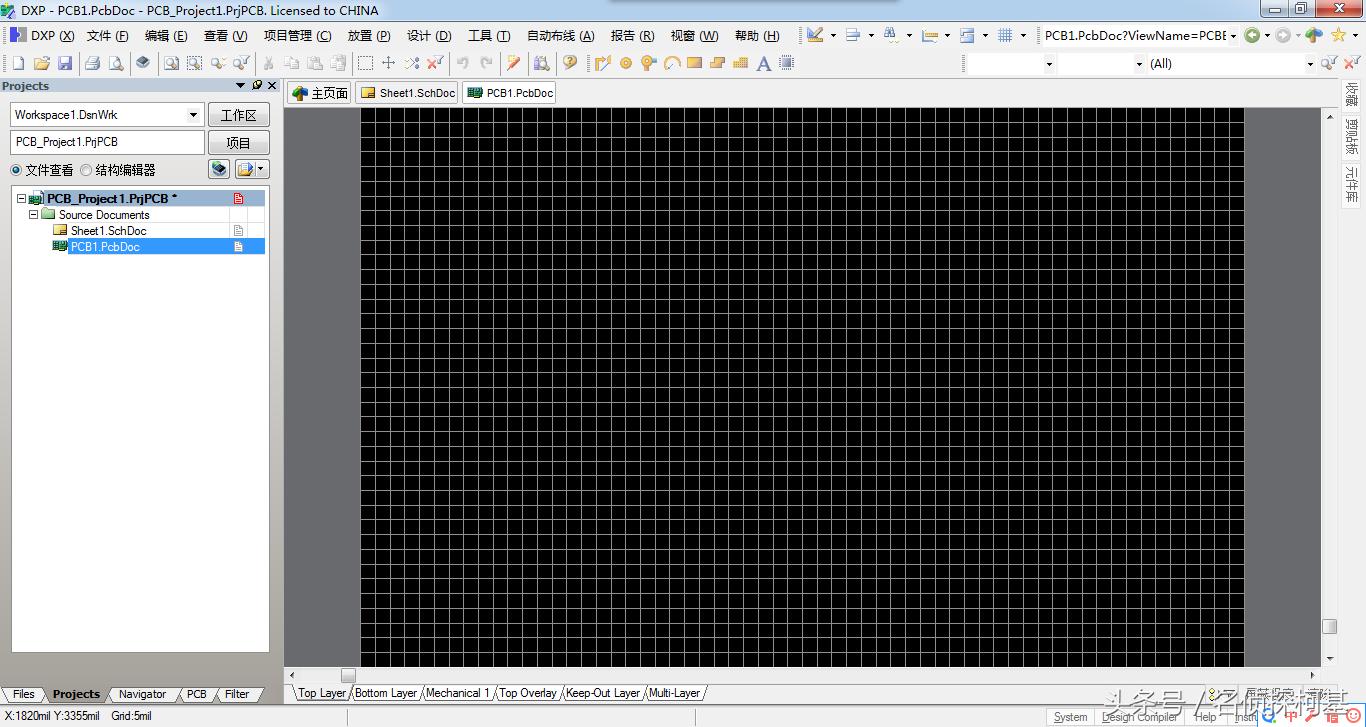Open the Workspace1.DsnWrk dropdown
This screenshot has height=727, width=1366.
coord(193,115)
